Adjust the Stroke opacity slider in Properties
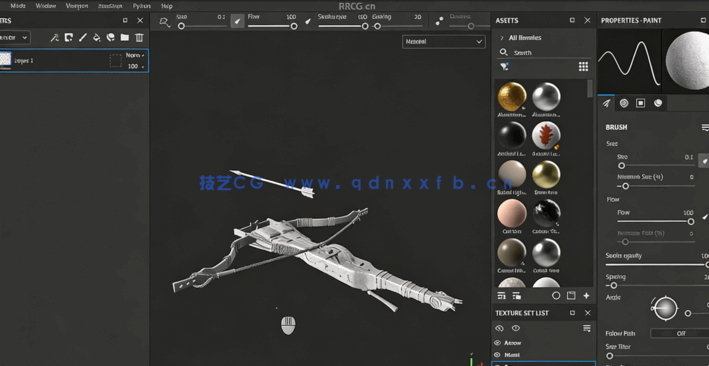The width and height of the screenshot is (709, 366). tap(657, 265)
